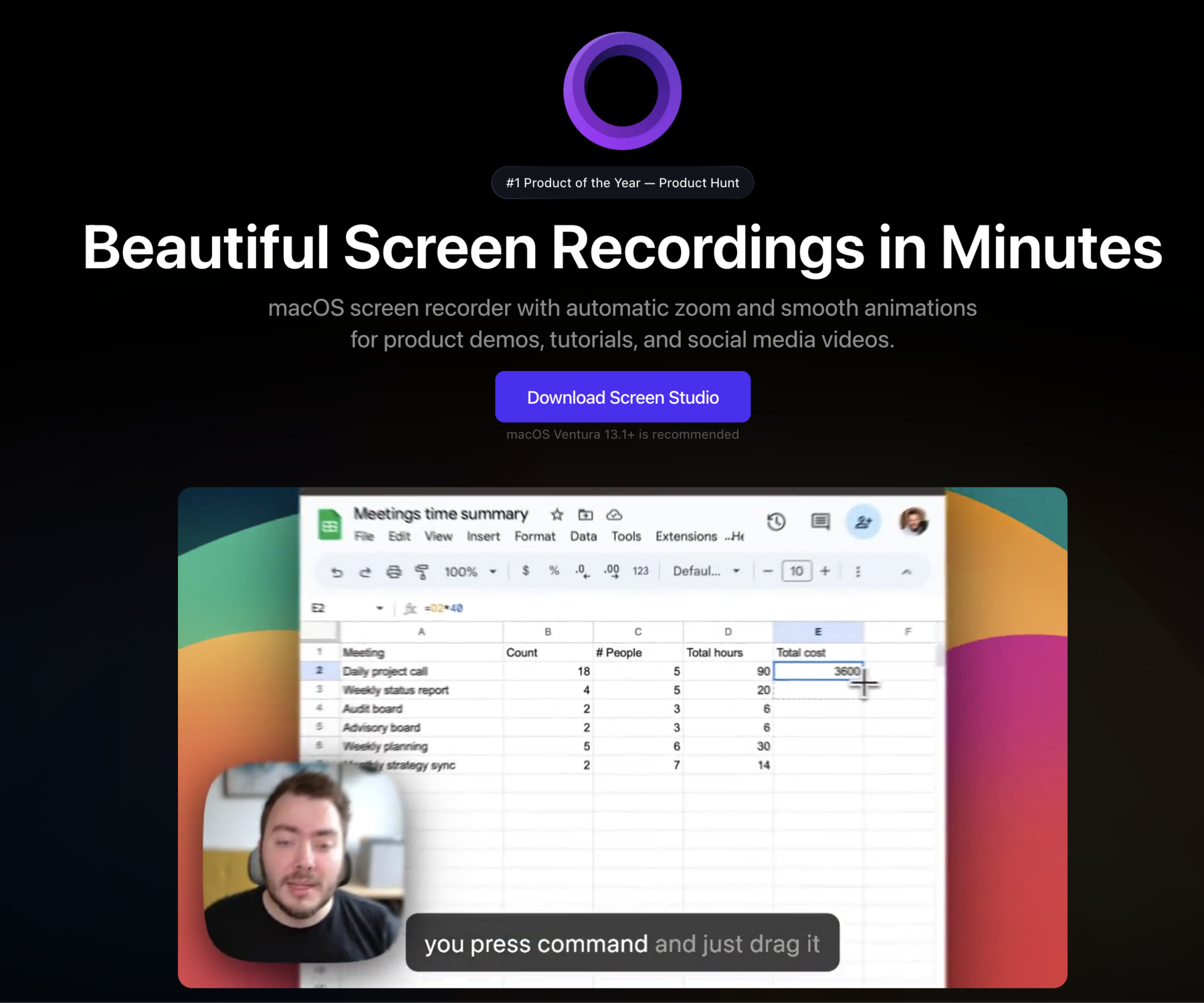Click the cloud save status icon

click(x=614, y=514)
